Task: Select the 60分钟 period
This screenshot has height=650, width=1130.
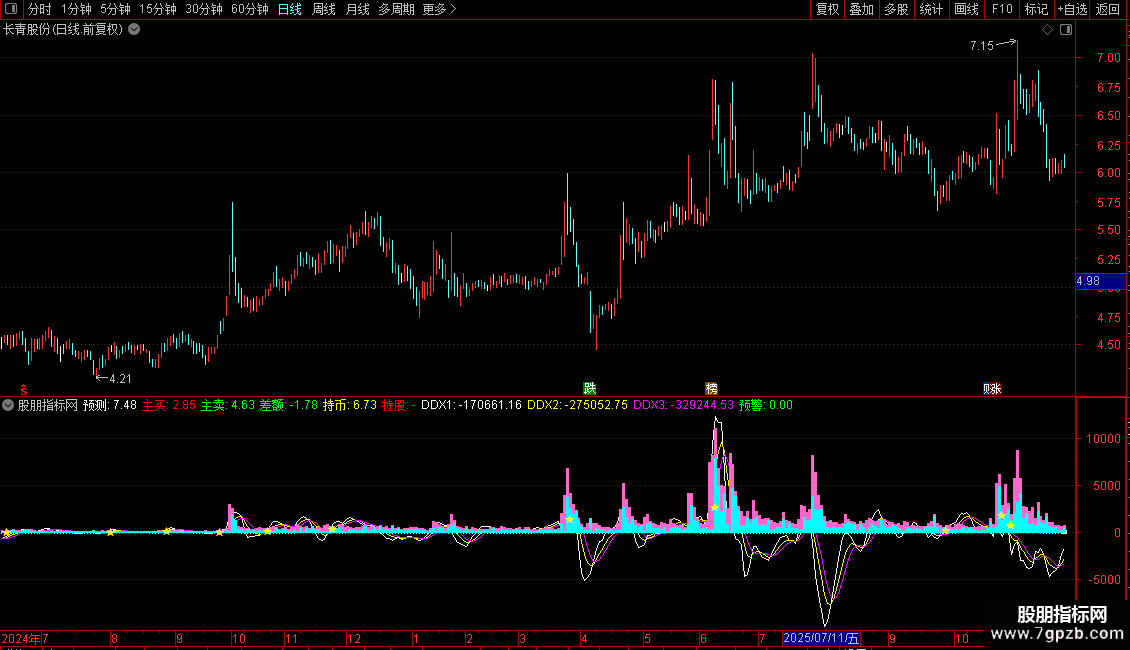Action: coord(249,9)
